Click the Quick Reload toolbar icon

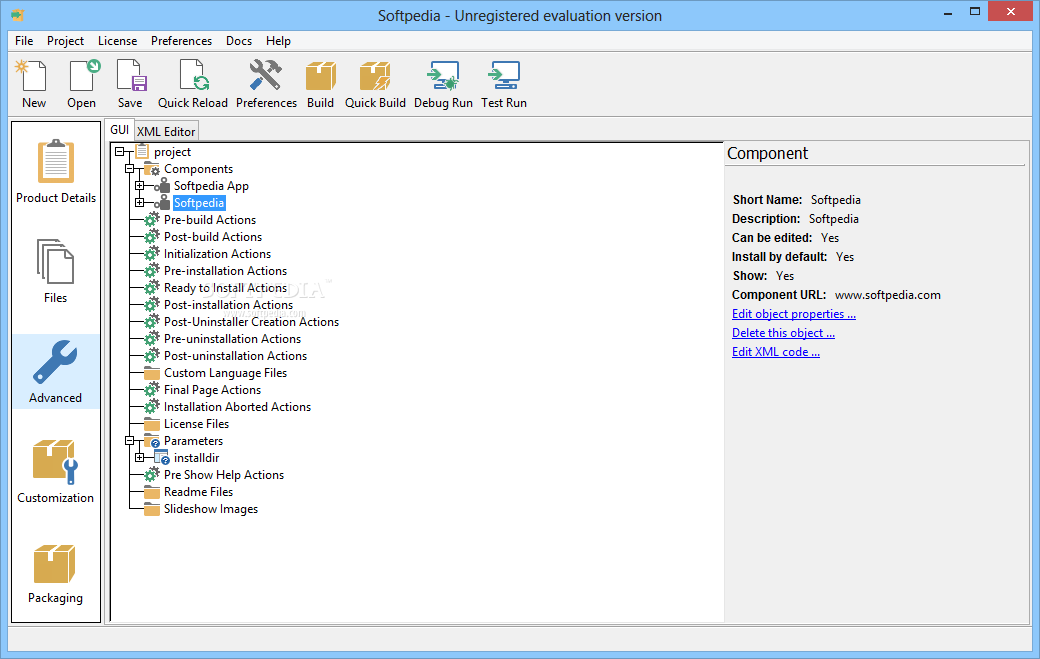(x=194, y=76)
